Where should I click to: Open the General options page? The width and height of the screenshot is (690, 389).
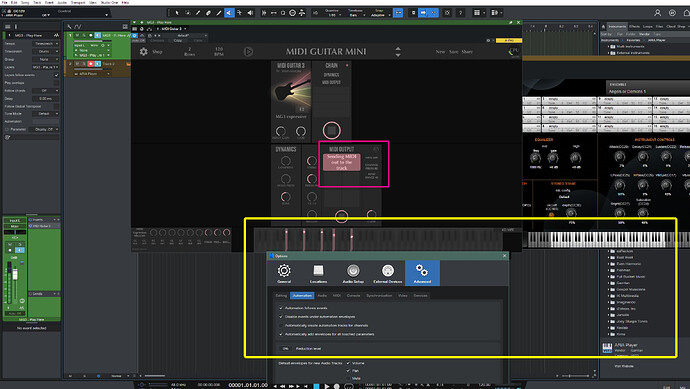pos(284,273)
